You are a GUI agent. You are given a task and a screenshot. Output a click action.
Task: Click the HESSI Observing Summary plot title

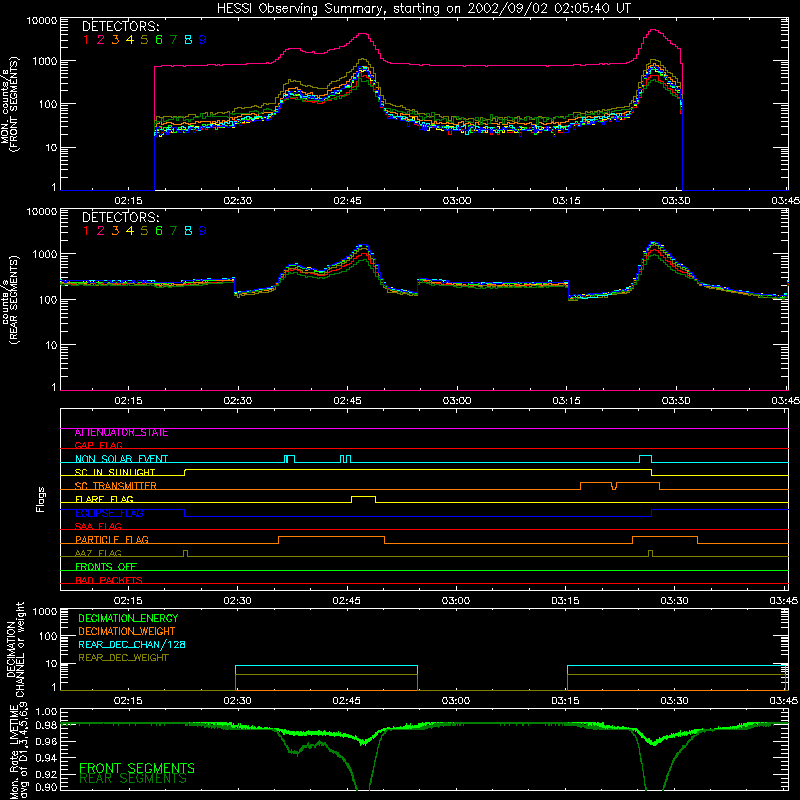point(424,8)
